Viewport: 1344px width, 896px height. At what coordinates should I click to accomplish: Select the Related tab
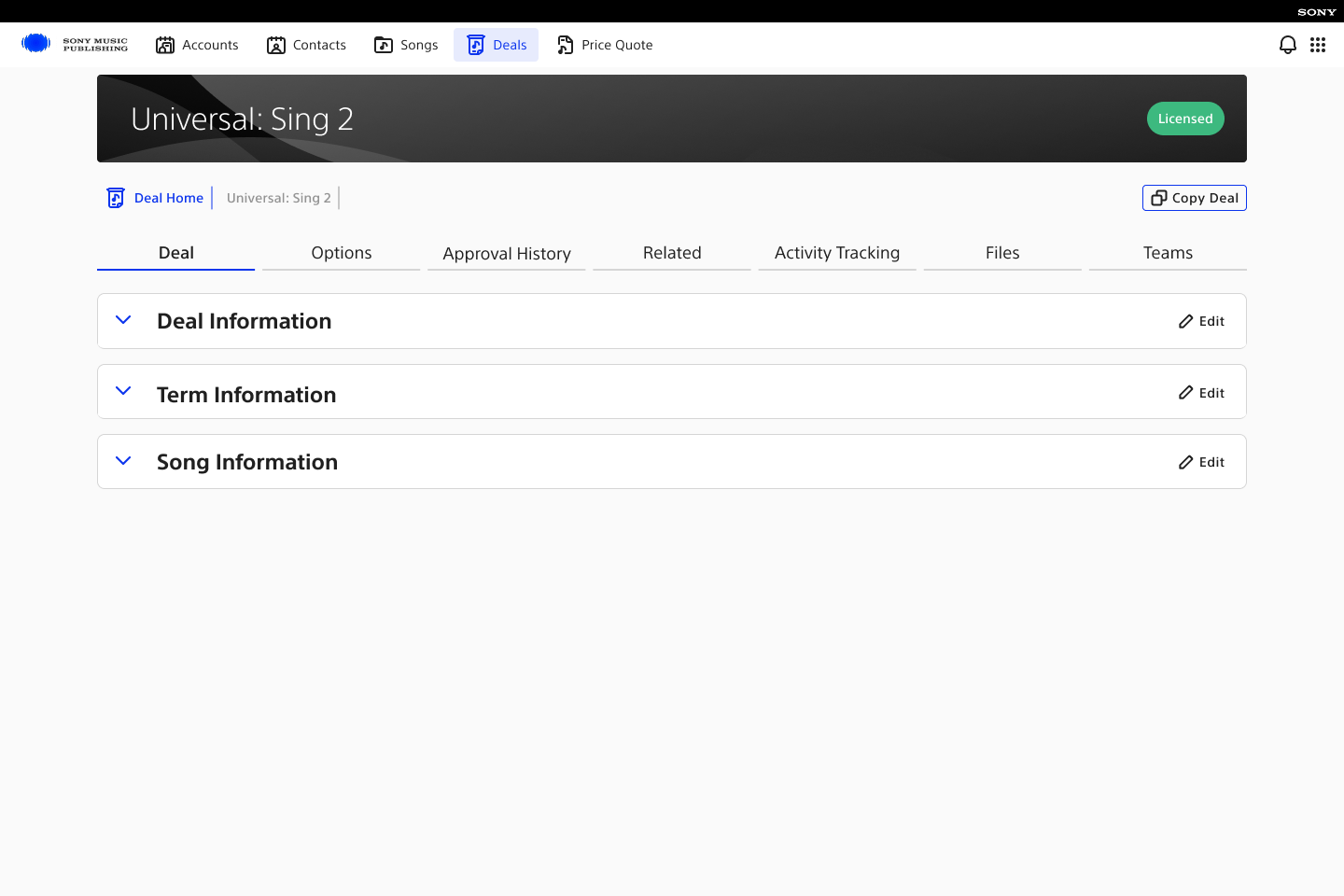pyautogui.click(x=672, y=253)
